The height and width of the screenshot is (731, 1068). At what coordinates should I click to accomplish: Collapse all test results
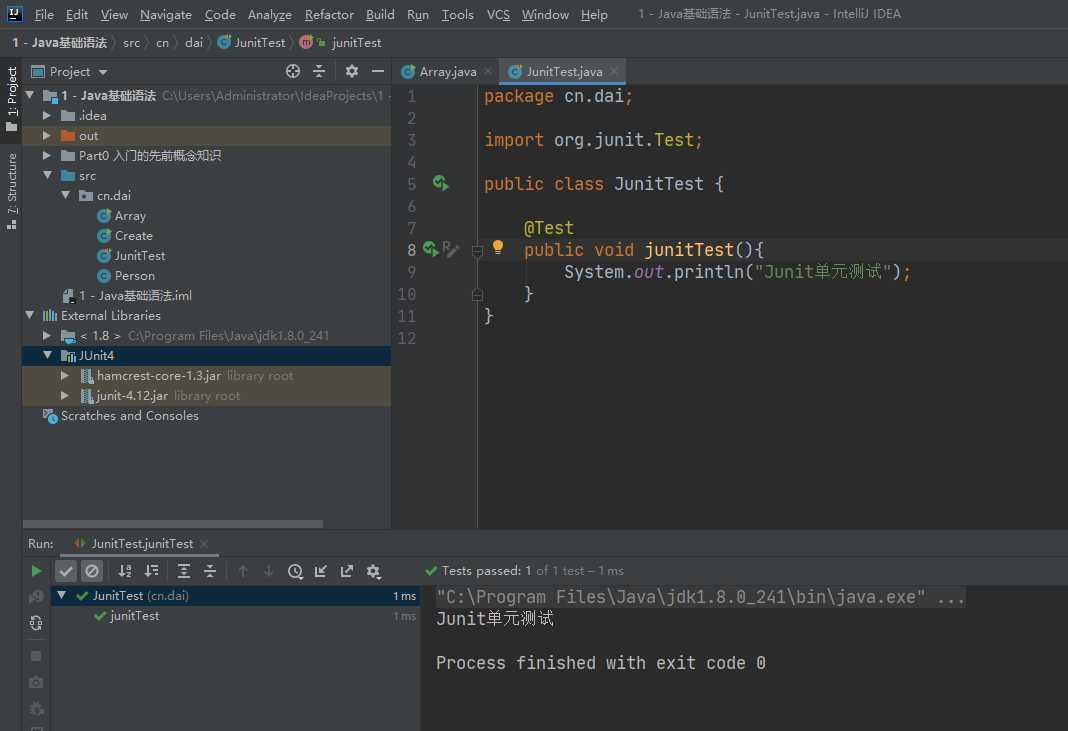pos(210,571)
